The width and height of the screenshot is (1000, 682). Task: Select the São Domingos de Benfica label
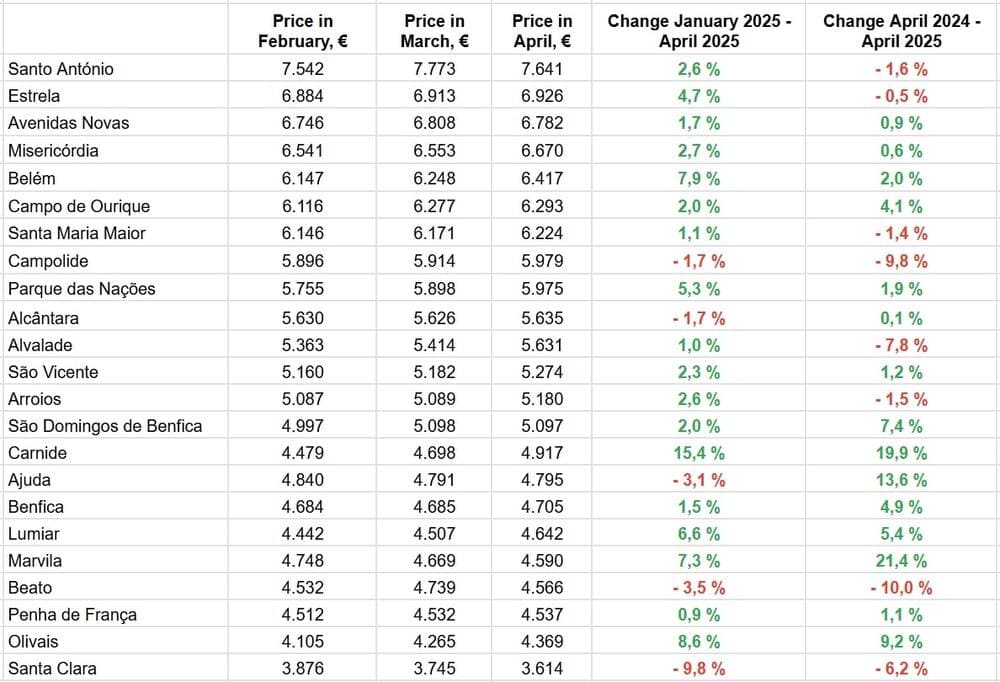click(105, 426)
